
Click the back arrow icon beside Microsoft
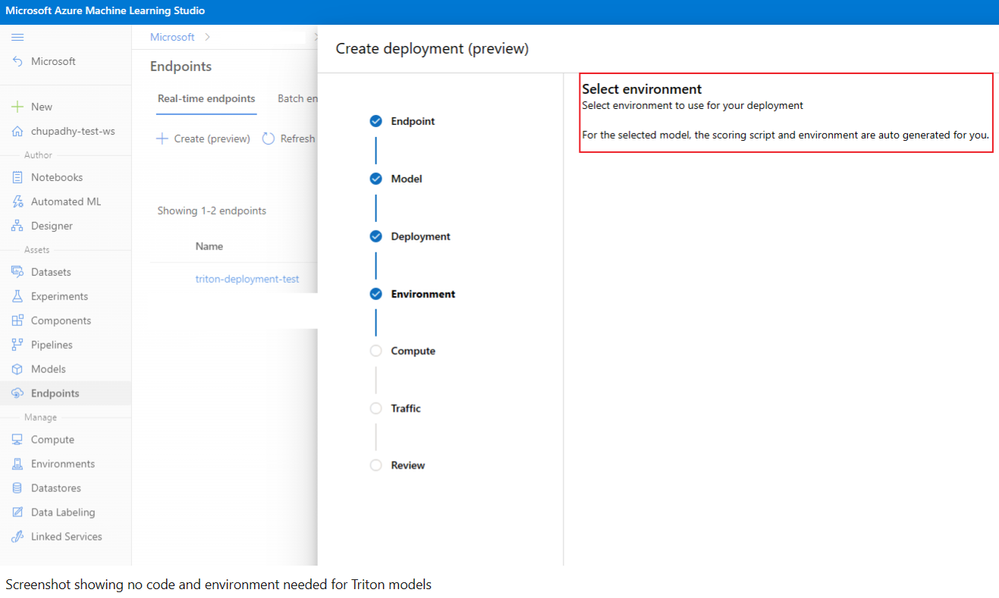pyautogui.click(x=17, y=61)
